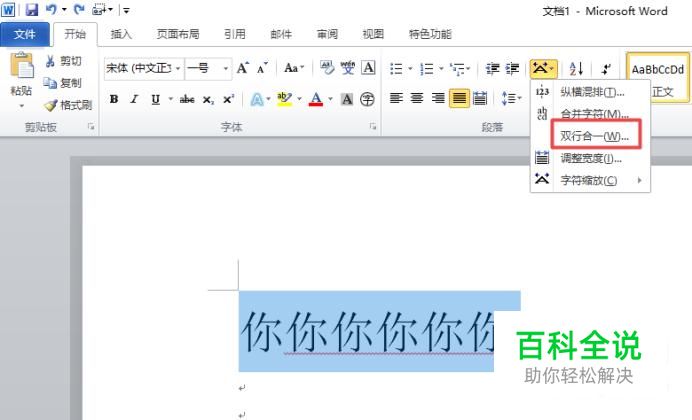Switch to the 邮件 ribbon tab

[281, 34]
